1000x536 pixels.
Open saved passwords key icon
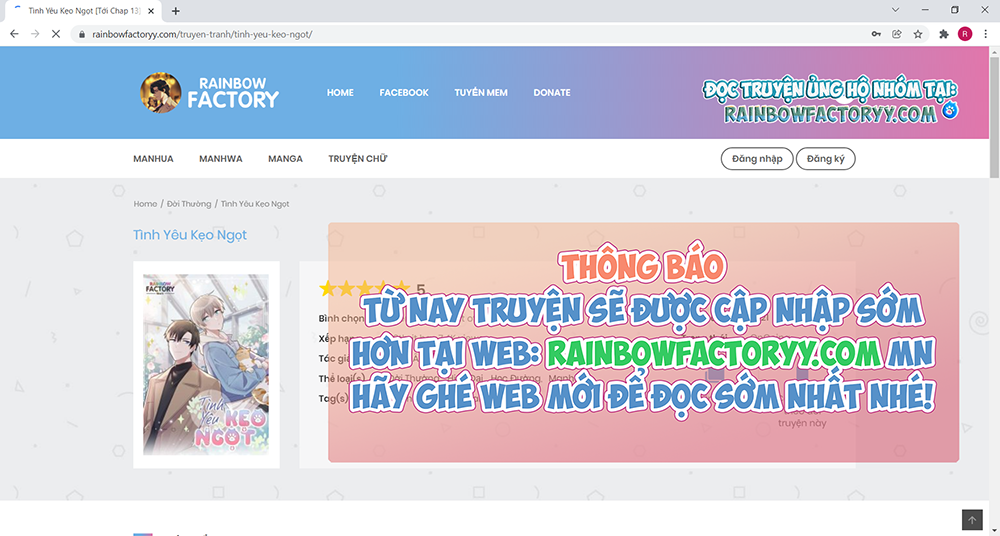876,33
